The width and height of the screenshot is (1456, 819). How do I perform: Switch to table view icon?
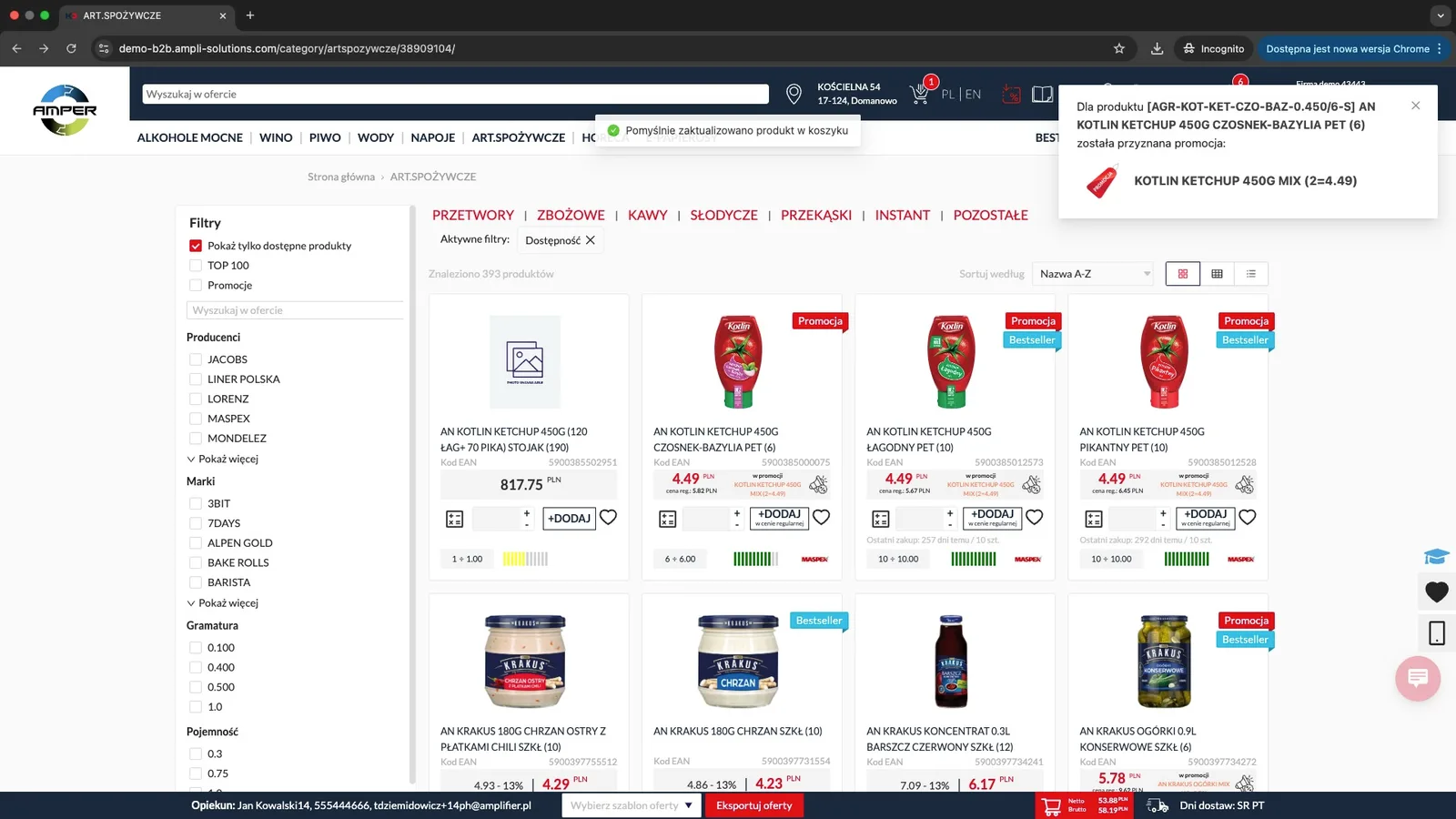(x=1217, y=274)
